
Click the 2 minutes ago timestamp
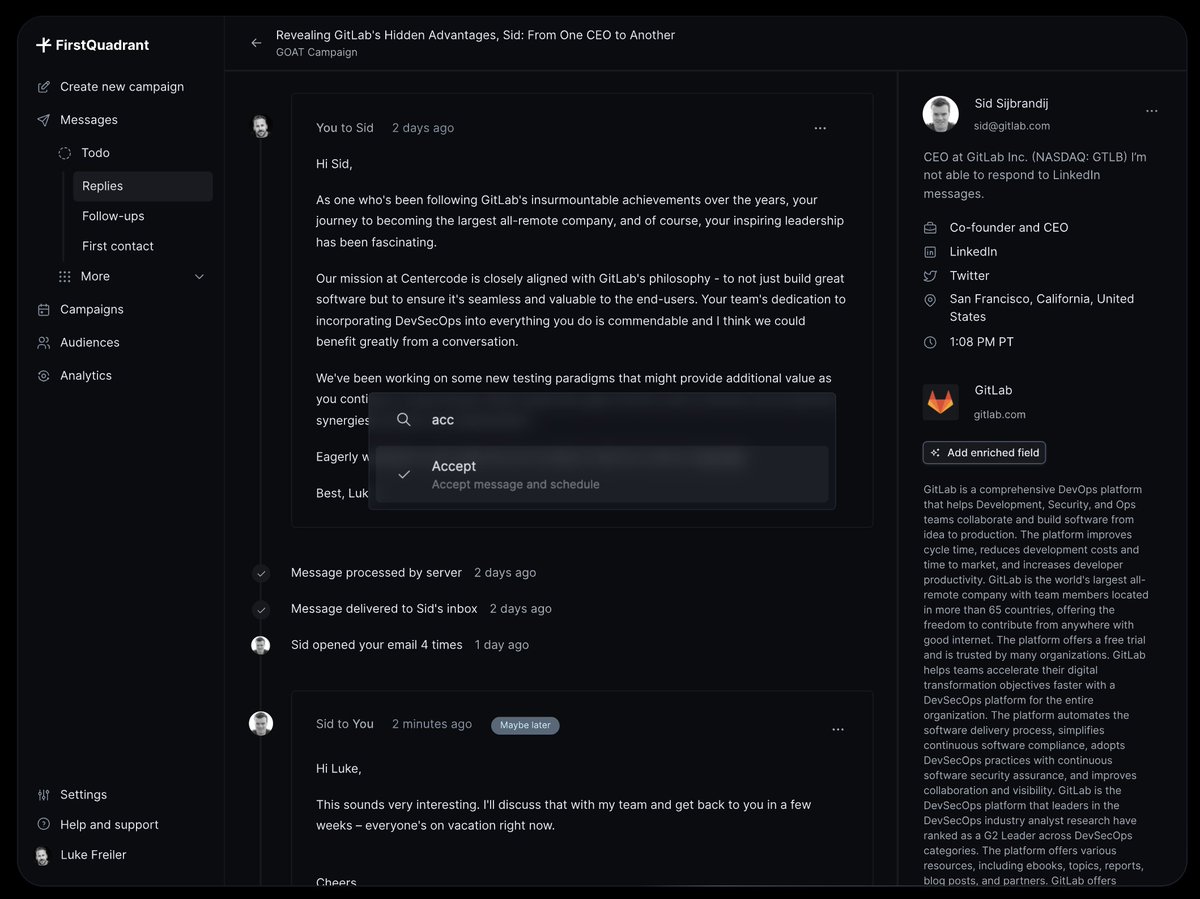[x=432, y=724]
